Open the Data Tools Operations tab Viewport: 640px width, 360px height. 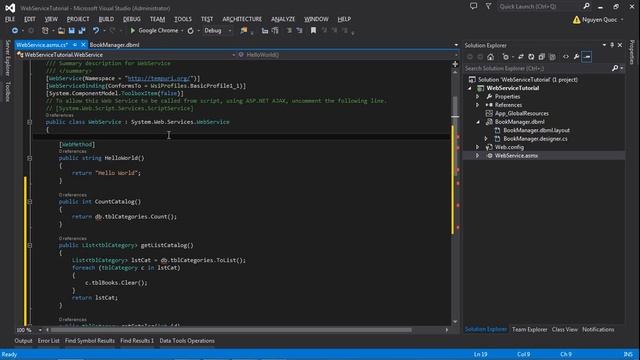click(x=187, y=341)
